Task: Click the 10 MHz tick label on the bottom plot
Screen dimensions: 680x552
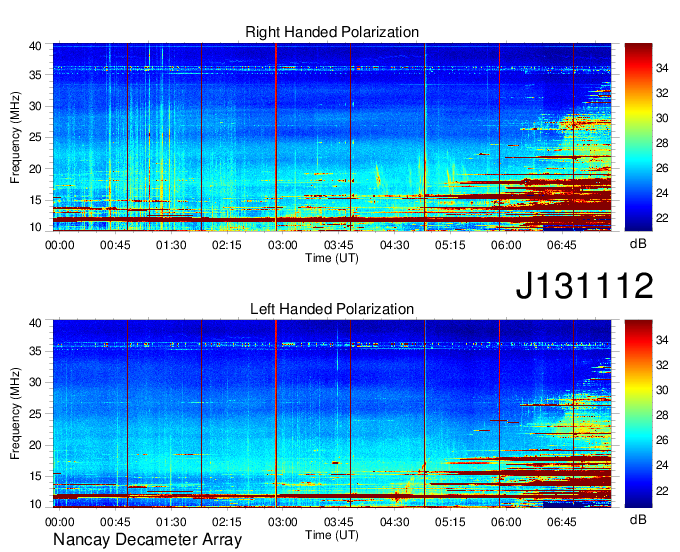Action: [35, 504]
